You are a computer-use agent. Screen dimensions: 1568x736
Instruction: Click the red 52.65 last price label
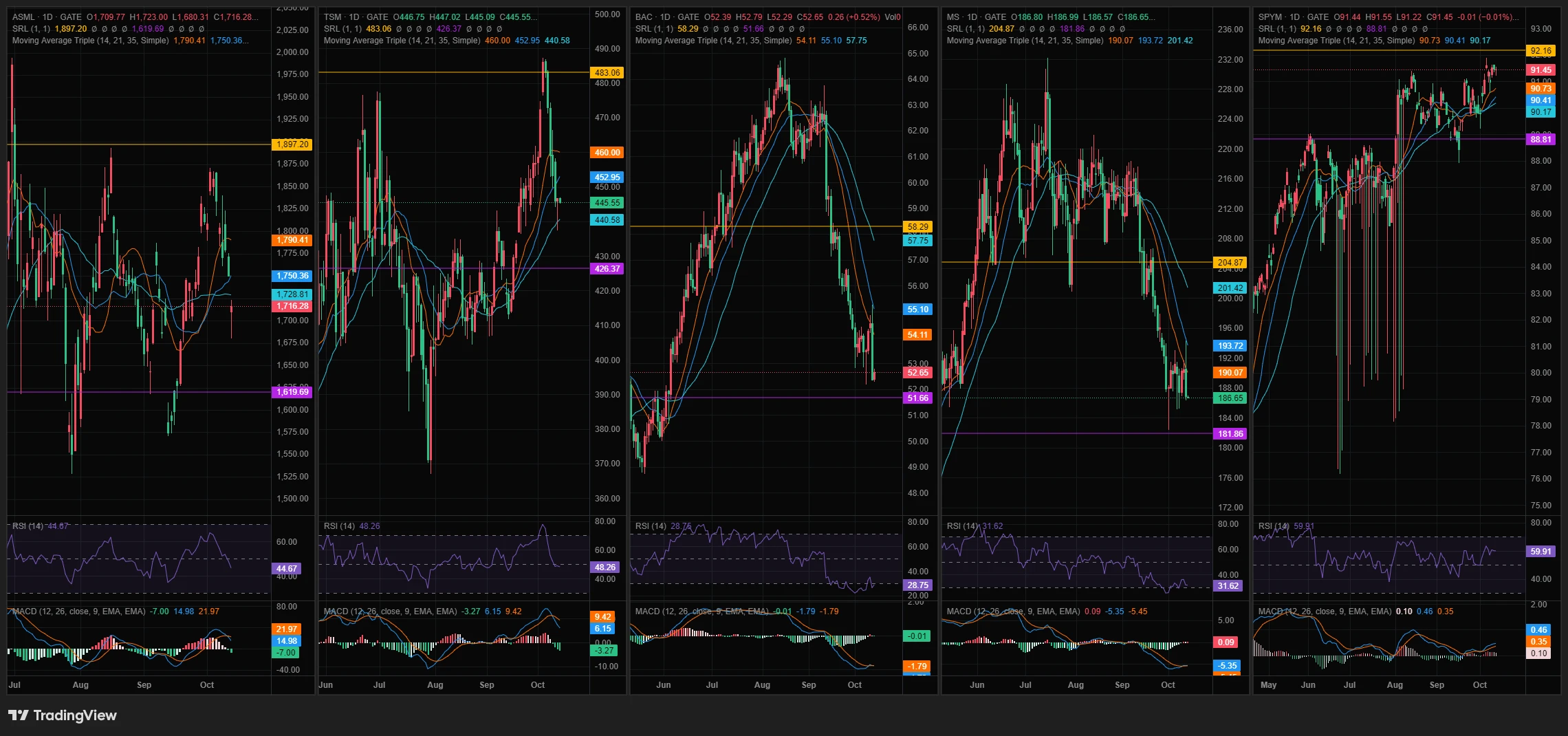[918, 373]
